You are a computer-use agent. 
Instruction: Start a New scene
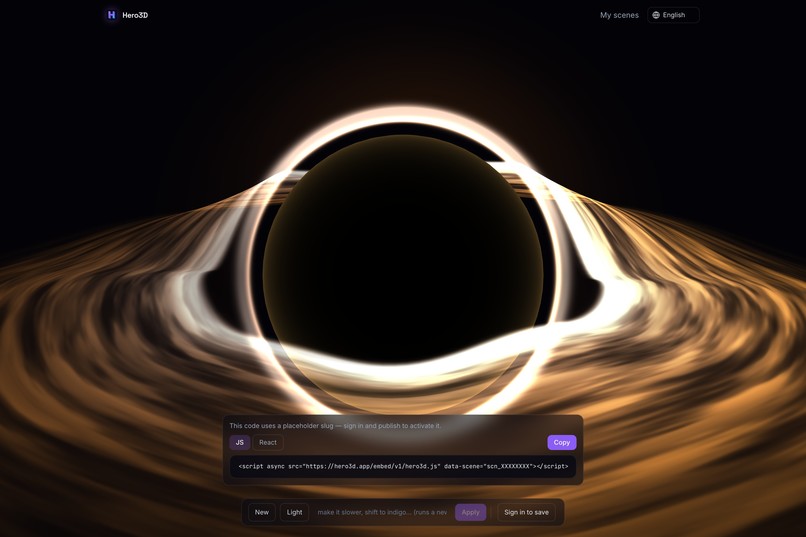click(x=262, y=512)
